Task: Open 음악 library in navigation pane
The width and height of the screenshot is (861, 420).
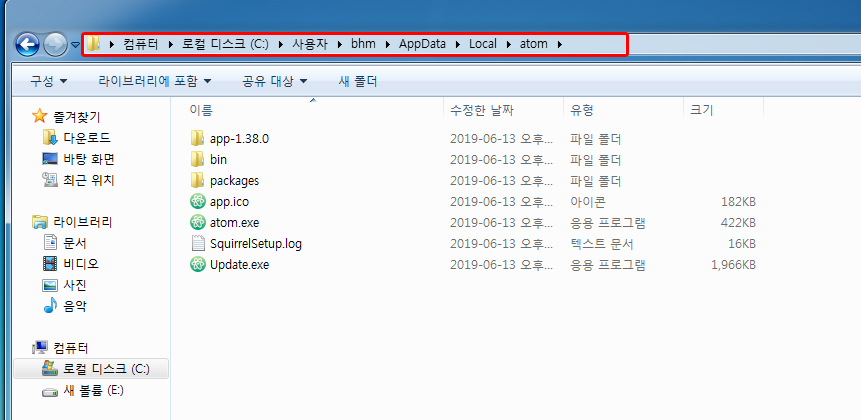Action: tap(75, 306)
